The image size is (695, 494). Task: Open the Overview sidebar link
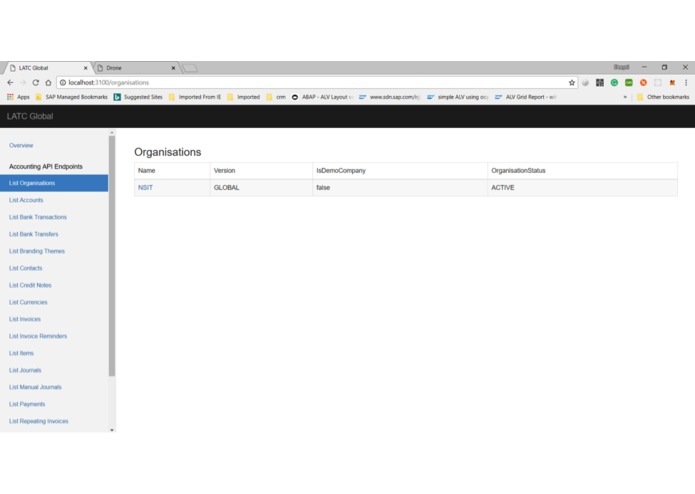tap(21, 145)
